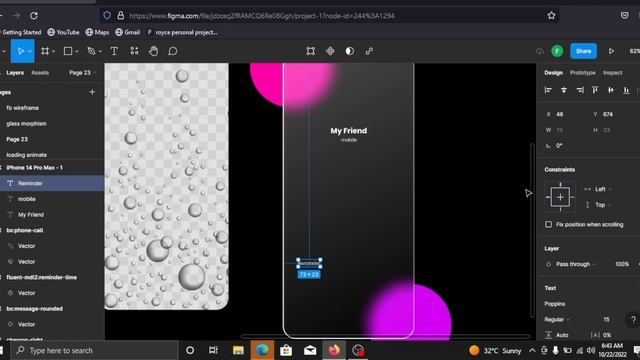
Task: Select the Frame tool
Action: pyautogui.click(x=45, y=51)
